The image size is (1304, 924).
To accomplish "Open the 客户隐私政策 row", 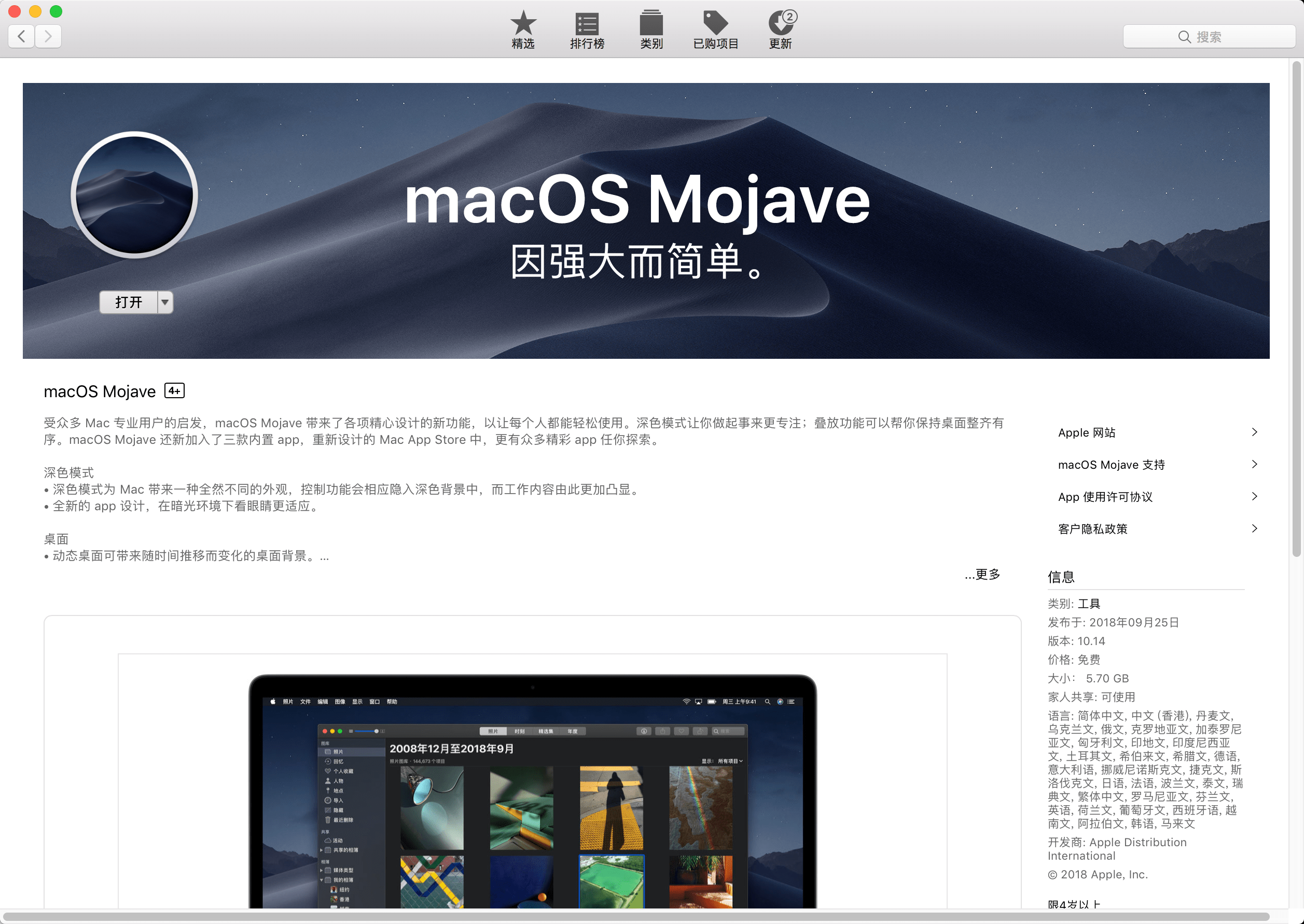I will (1092, 528).
